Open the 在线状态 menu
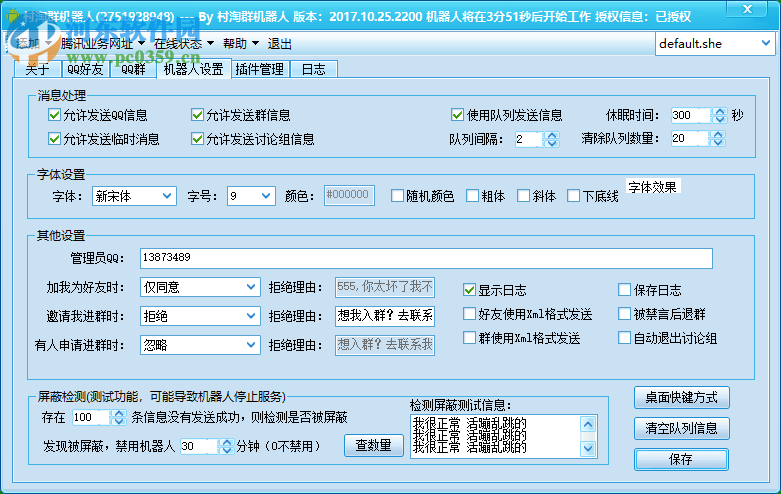781x494 pixels. click(183, 44)
